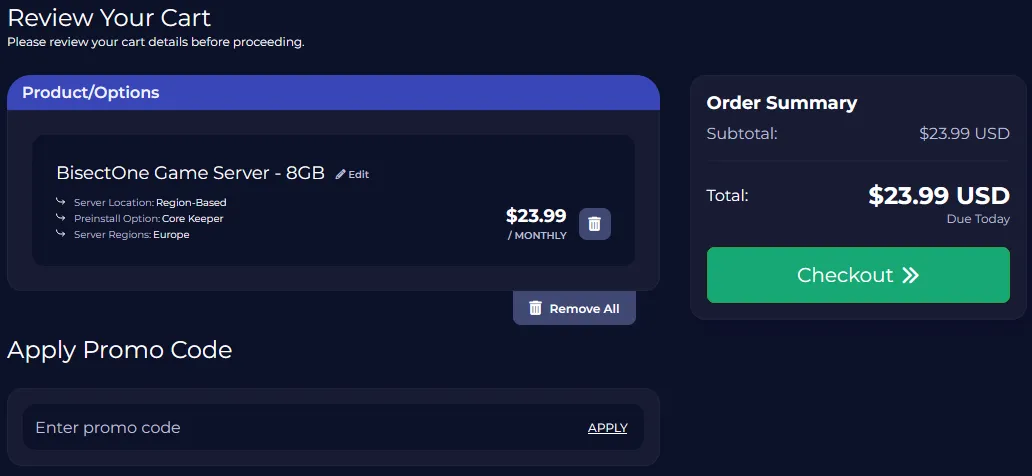The width and height of the screenshot is (1032, 476).
Task: Click the APPLY promo code link
Action: [607, 428]
